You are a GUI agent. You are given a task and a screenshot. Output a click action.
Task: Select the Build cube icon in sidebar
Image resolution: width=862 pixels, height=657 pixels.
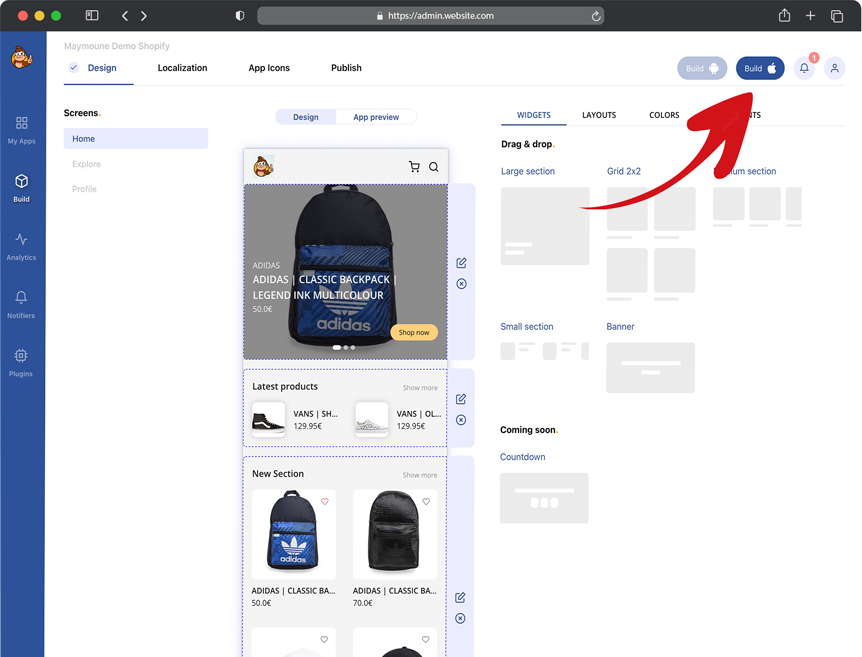pos(21,181)
